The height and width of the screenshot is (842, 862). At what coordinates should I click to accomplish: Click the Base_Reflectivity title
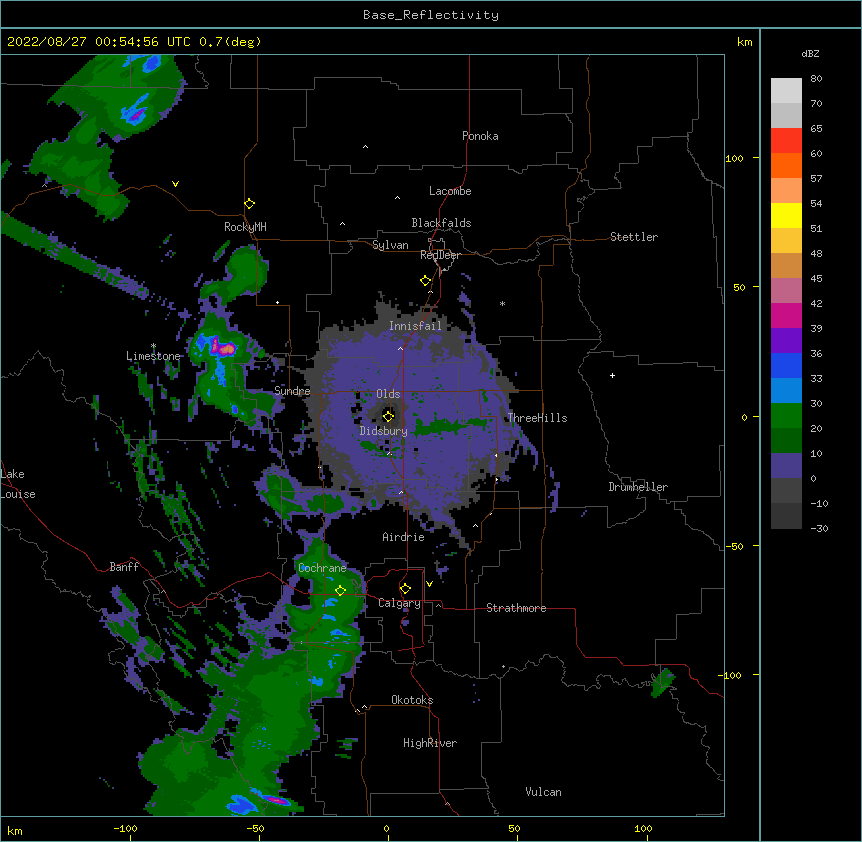point(431,15)
